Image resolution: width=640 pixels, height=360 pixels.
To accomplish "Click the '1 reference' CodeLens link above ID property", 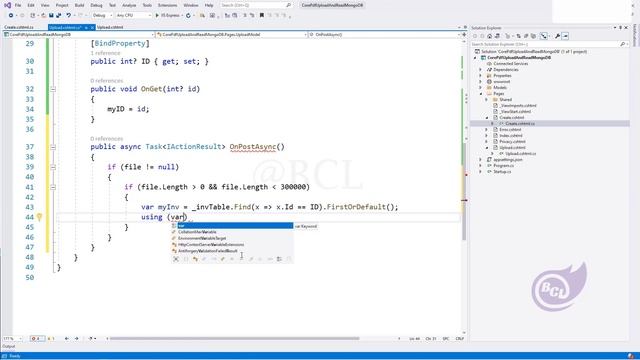I will click(105, 53).
